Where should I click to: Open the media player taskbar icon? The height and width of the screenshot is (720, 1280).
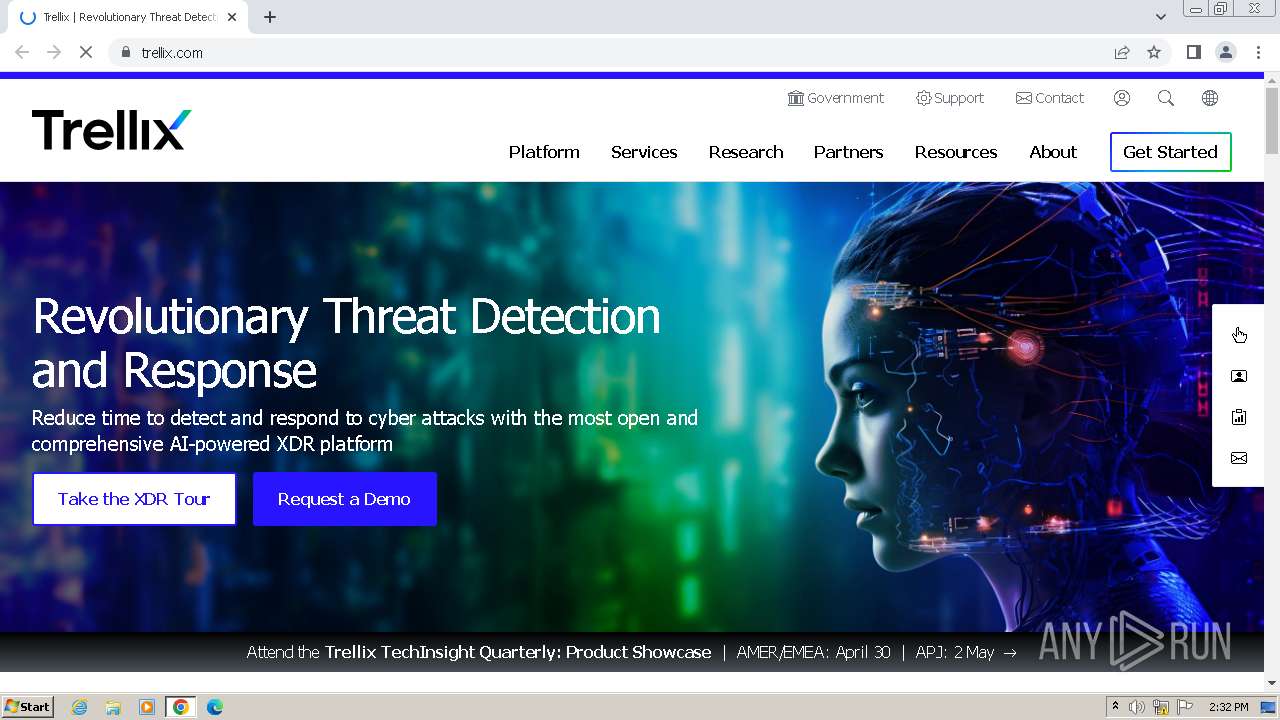[147, 707]
